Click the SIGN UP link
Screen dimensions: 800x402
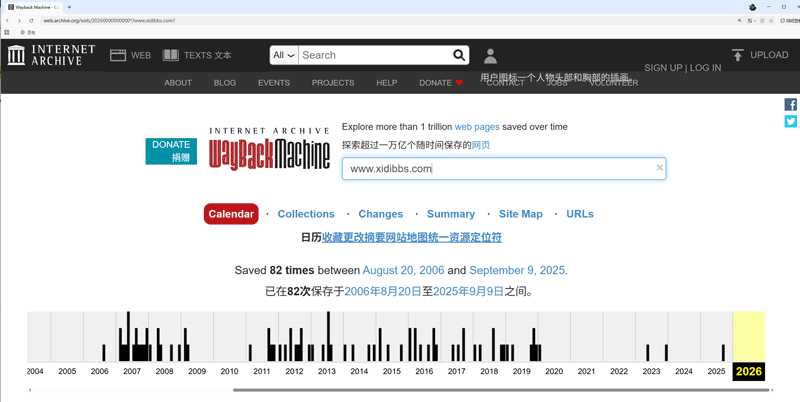663,68
